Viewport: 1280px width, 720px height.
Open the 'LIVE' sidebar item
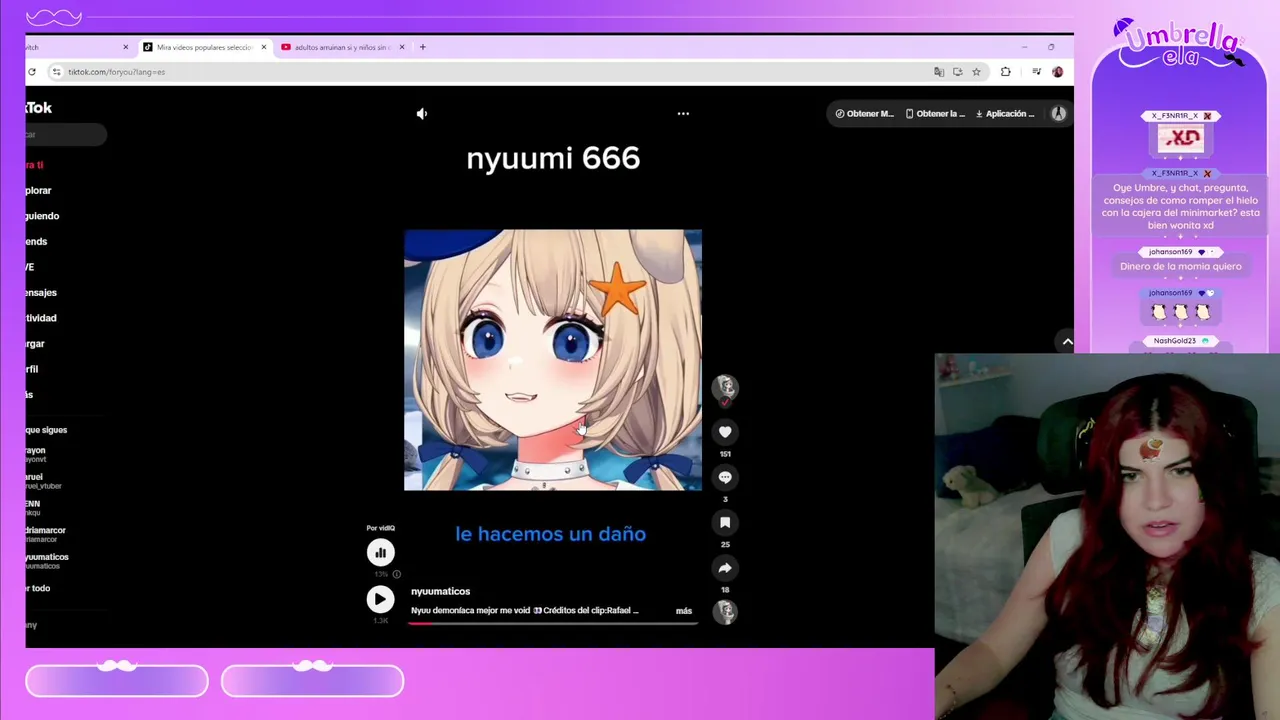[31, 267]
